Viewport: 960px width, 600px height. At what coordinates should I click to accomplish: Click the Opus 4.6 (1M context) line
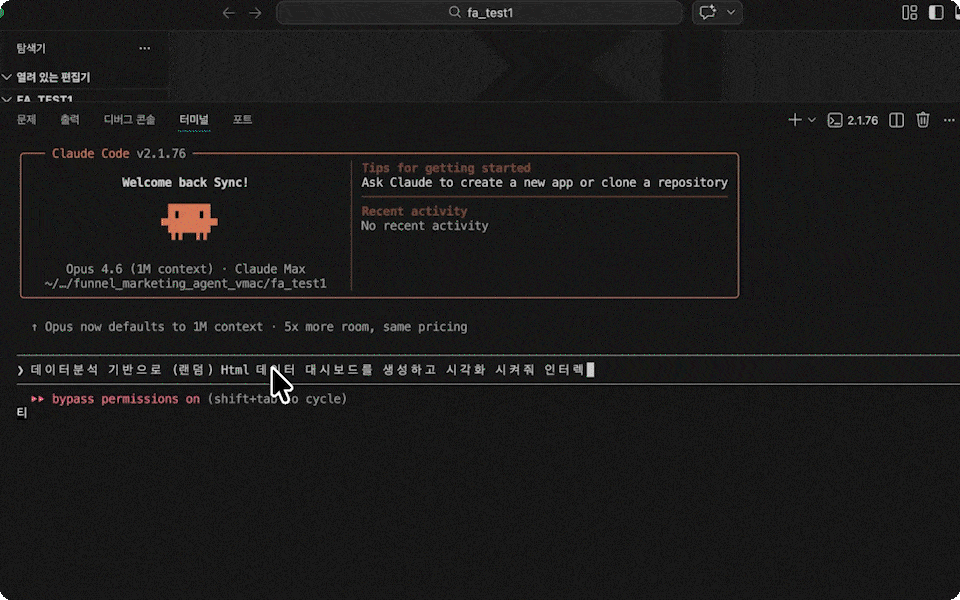(186, 269)
